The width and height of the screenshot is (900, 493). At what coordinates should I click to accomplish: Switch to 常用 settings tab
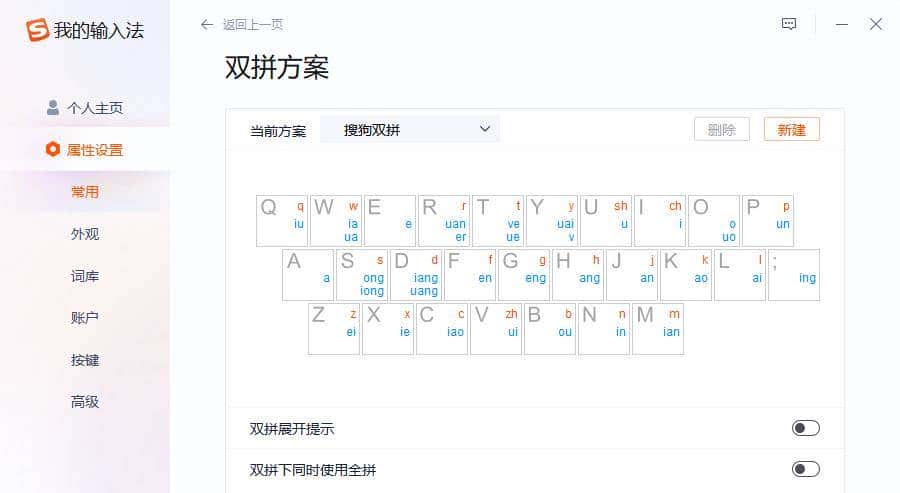pos(85,192)
